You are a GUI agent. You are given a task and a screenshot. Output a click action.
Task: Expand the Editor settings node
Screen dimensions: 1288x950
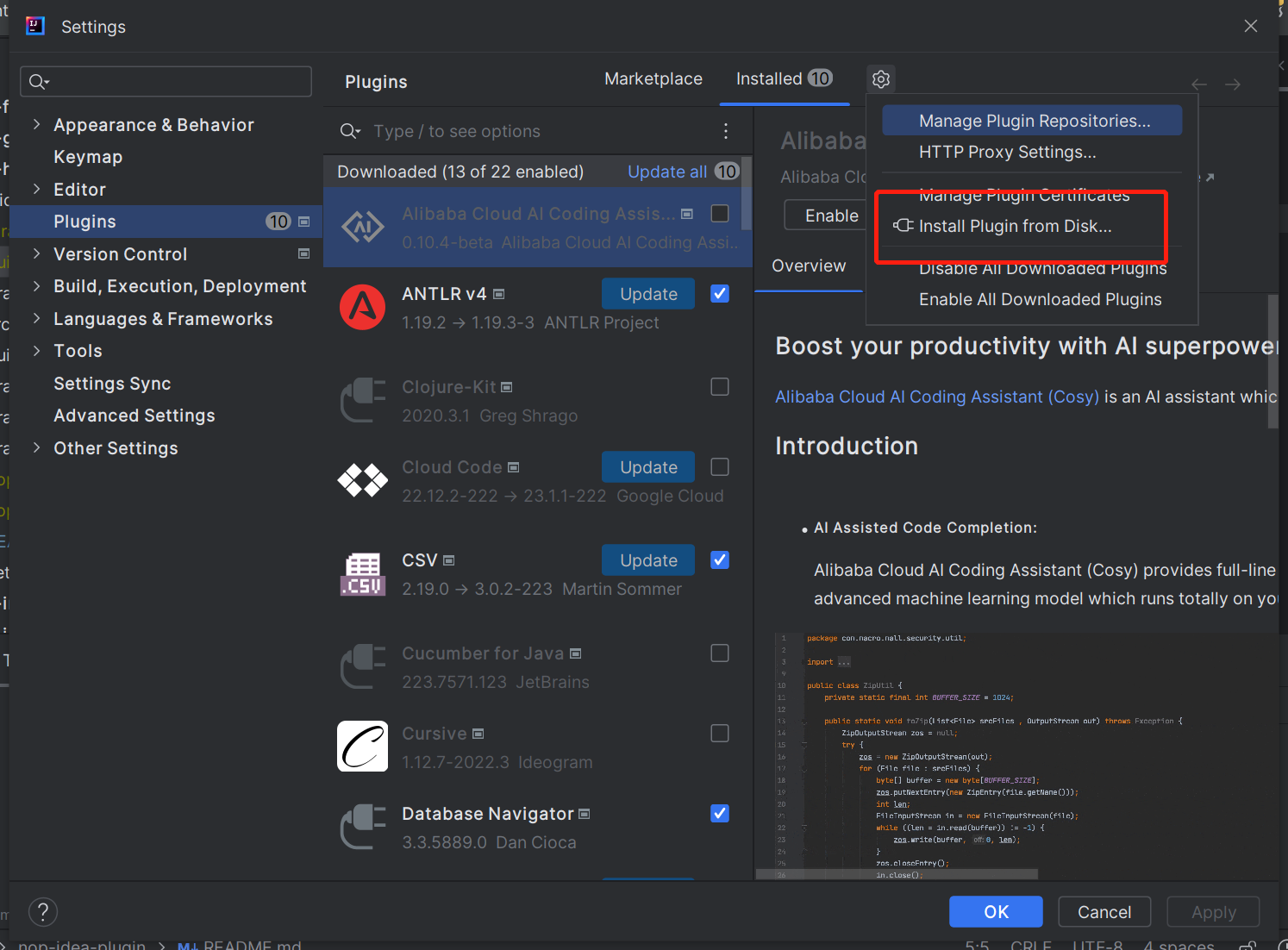(x=36, y=189)
